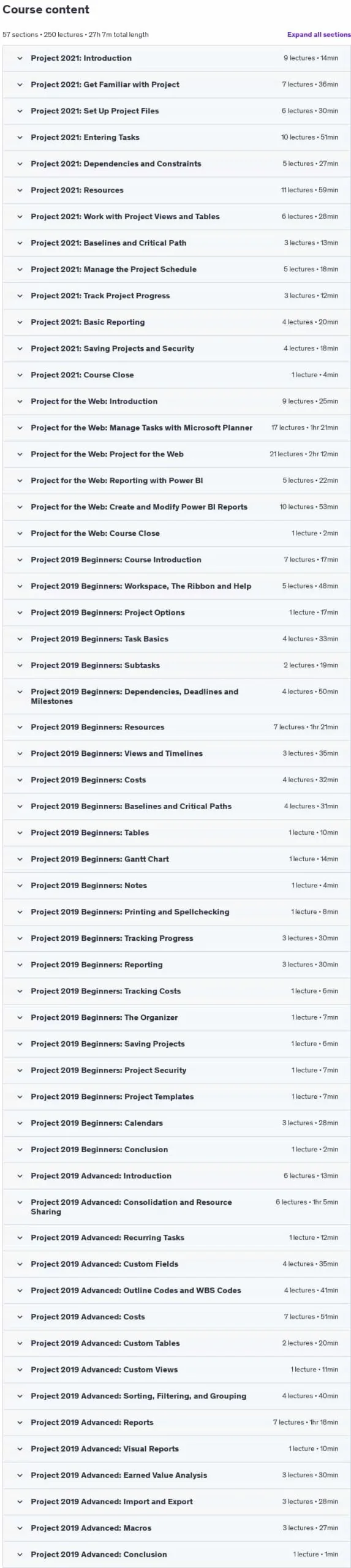Open Reporting with Power BI section
This screenshot has height=1568, width=351.
point(176,480)
